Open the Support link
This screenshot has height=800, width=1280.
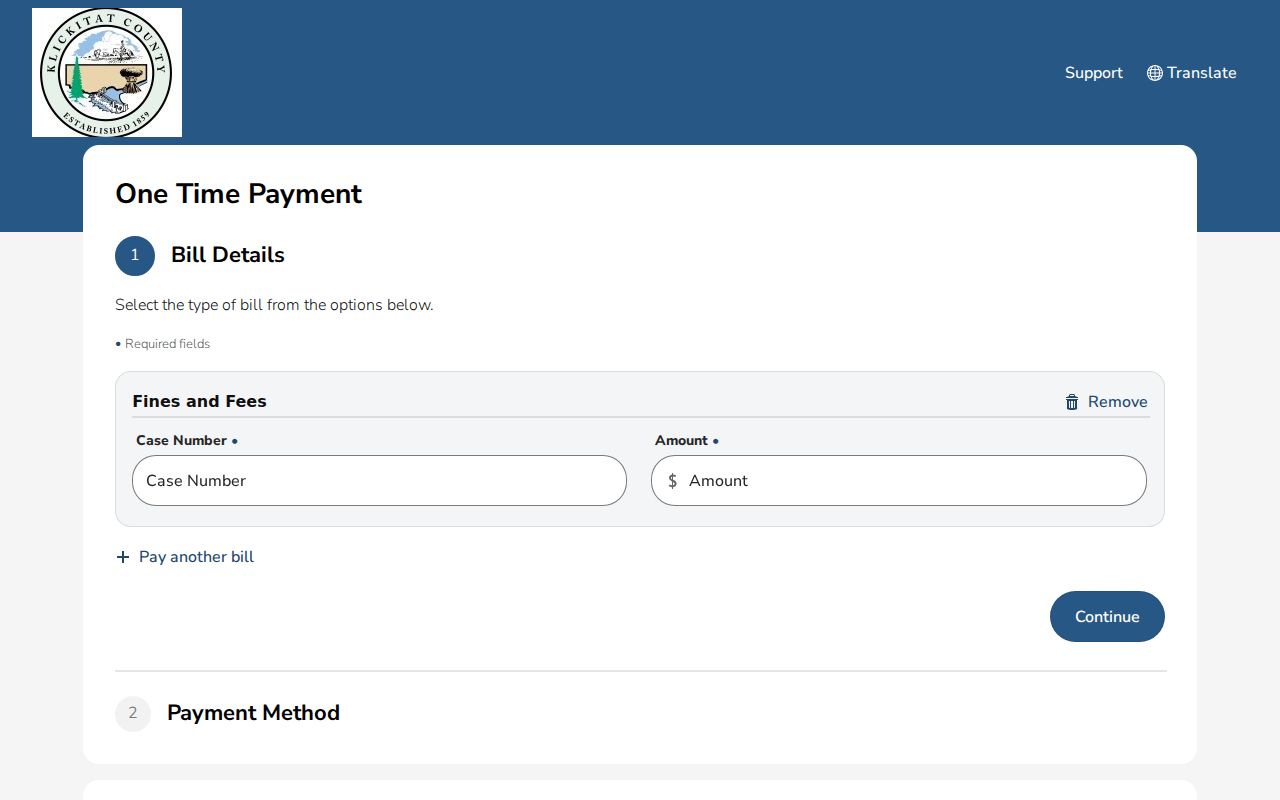click(x=1093, y=73)
